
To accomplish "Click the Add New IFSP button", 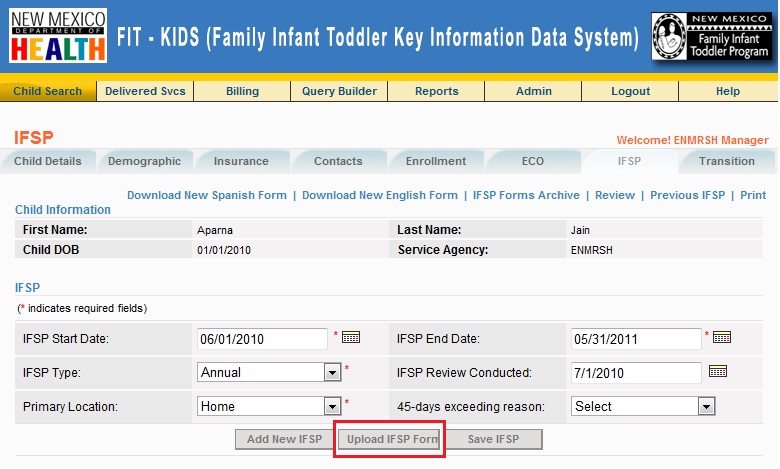I will [x=285, y=439].
